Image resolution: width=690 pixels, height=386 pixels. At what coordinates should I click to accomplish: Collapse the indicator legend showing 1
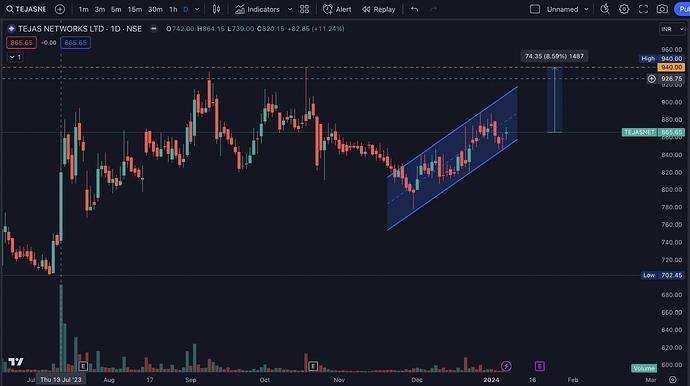[15, 57]
